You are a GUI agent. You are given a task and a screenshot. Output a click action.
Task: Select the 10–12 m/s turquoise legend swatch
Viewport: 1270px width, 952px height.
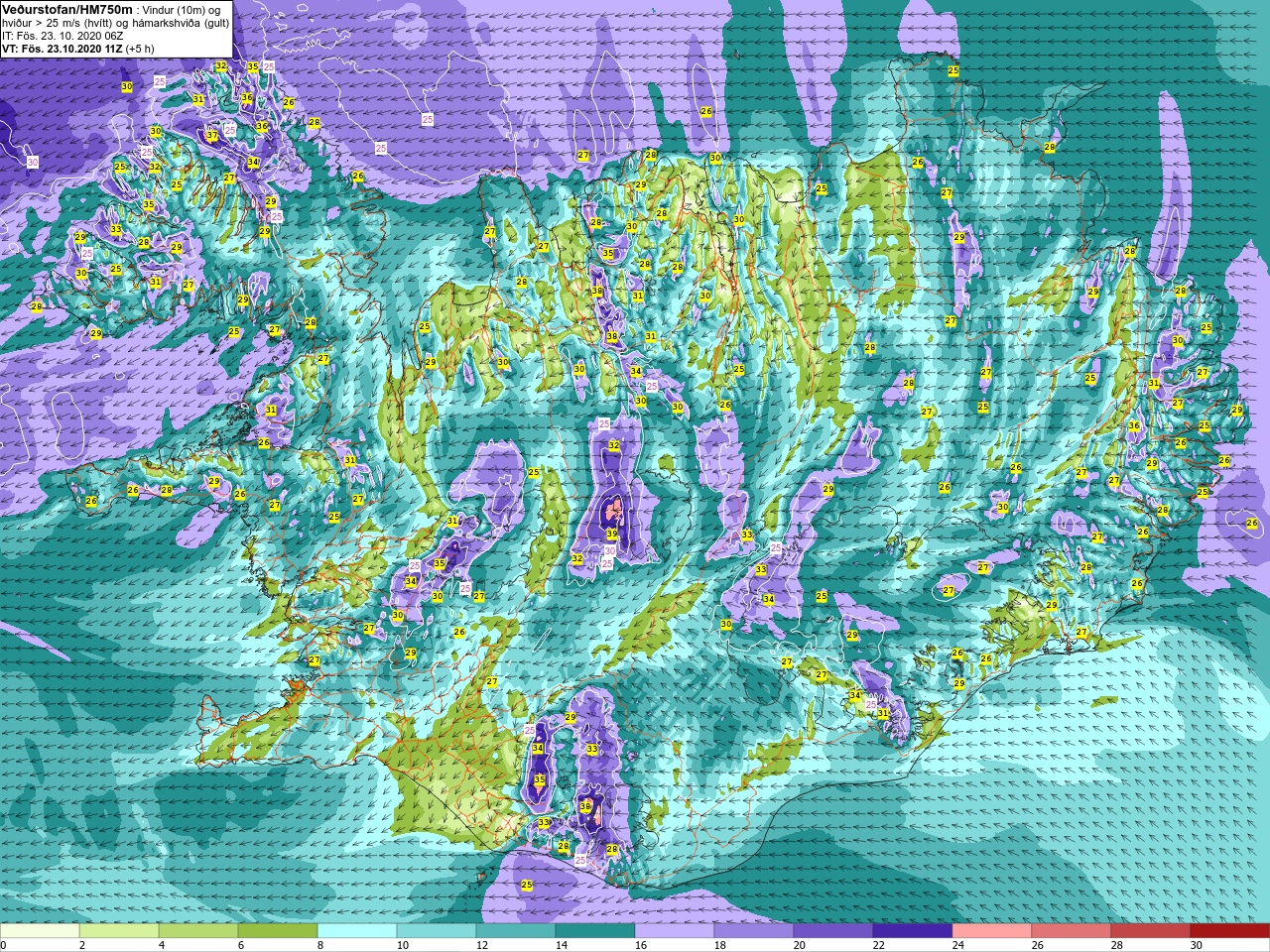437,931
